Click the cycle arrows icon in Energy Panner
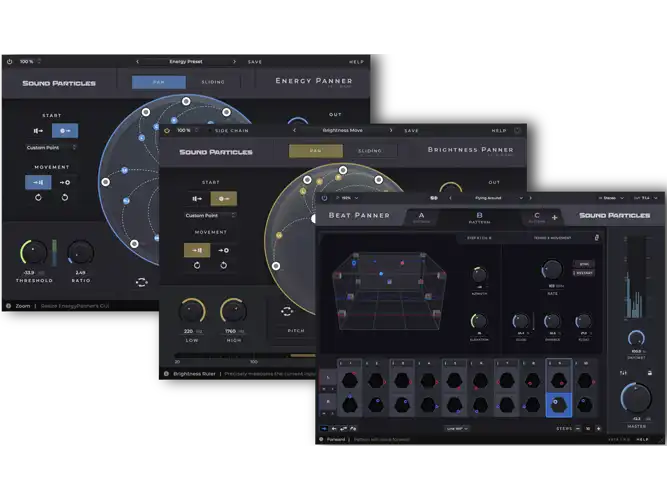 (x=142, y=282)
